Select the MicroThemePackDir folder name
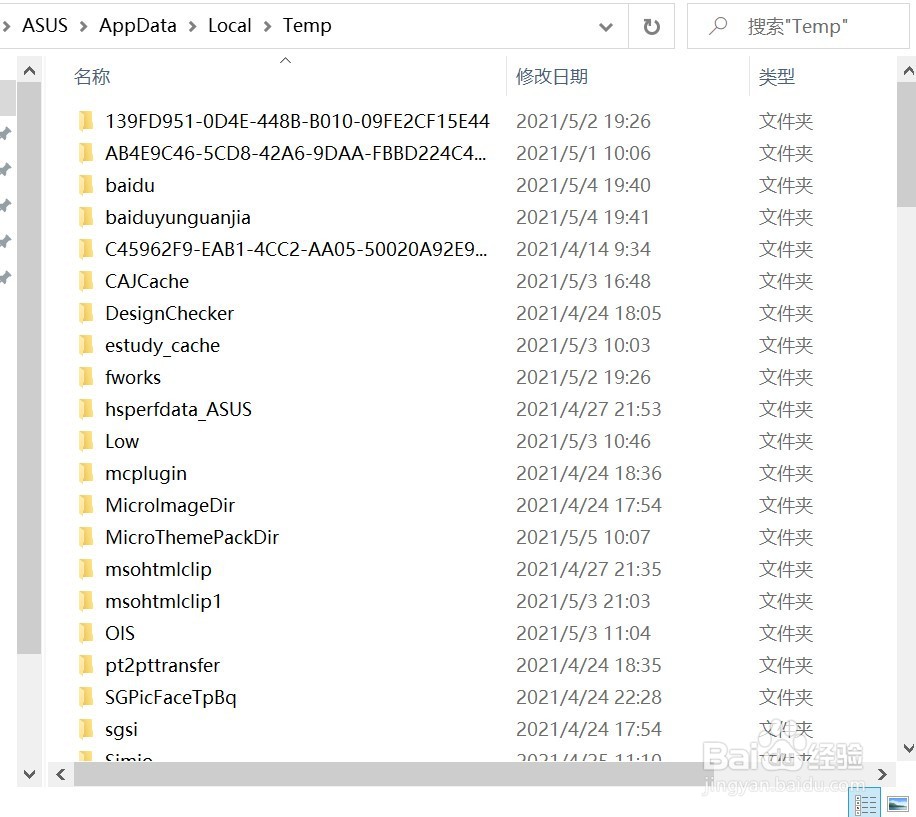This screenshot has height=817, width=916. coord(192,537)
